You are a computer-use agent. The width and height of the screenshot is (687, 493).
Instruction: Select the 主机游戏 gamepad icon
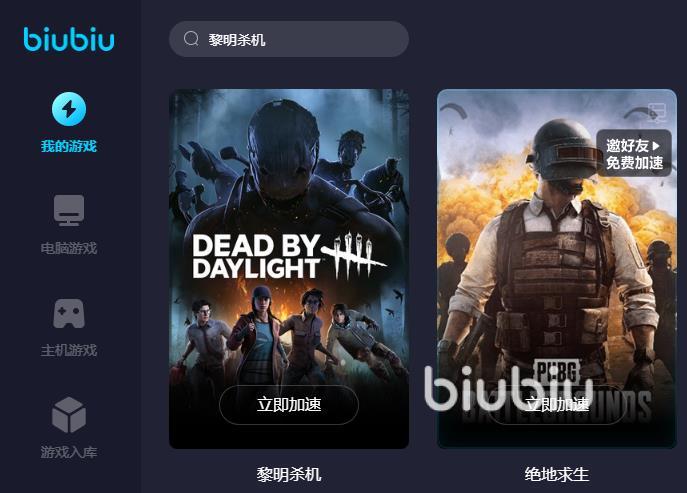click(x=69, y=313)
